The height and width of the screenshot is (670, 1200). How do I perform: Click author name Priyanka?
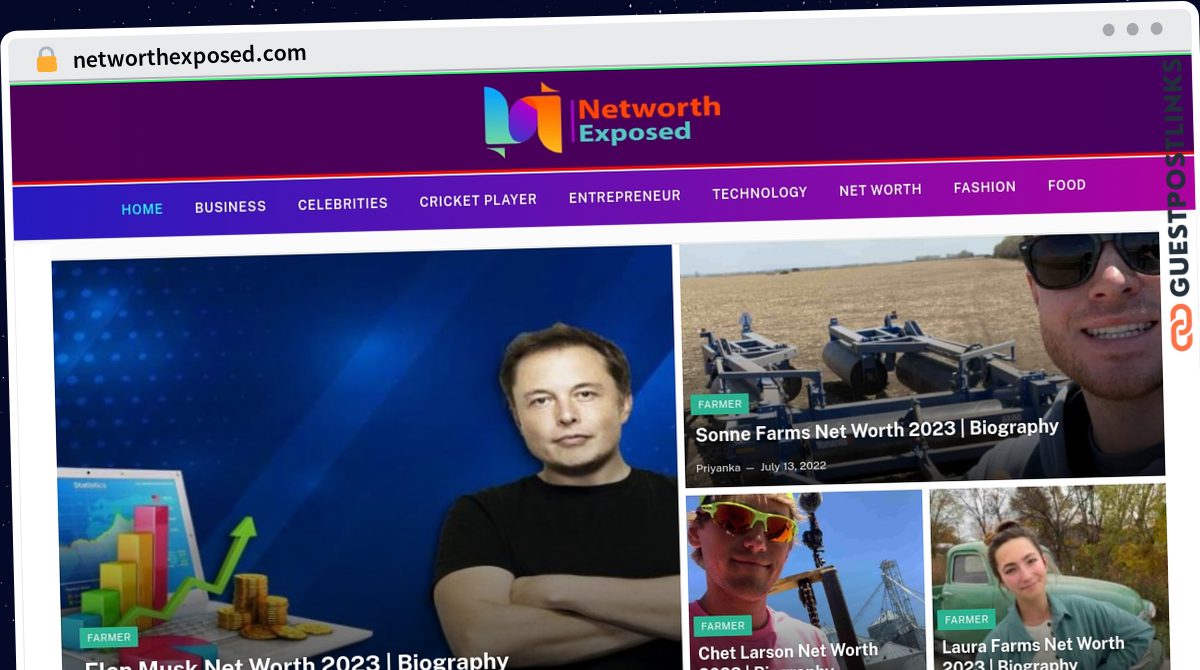(x=718, y=467)
